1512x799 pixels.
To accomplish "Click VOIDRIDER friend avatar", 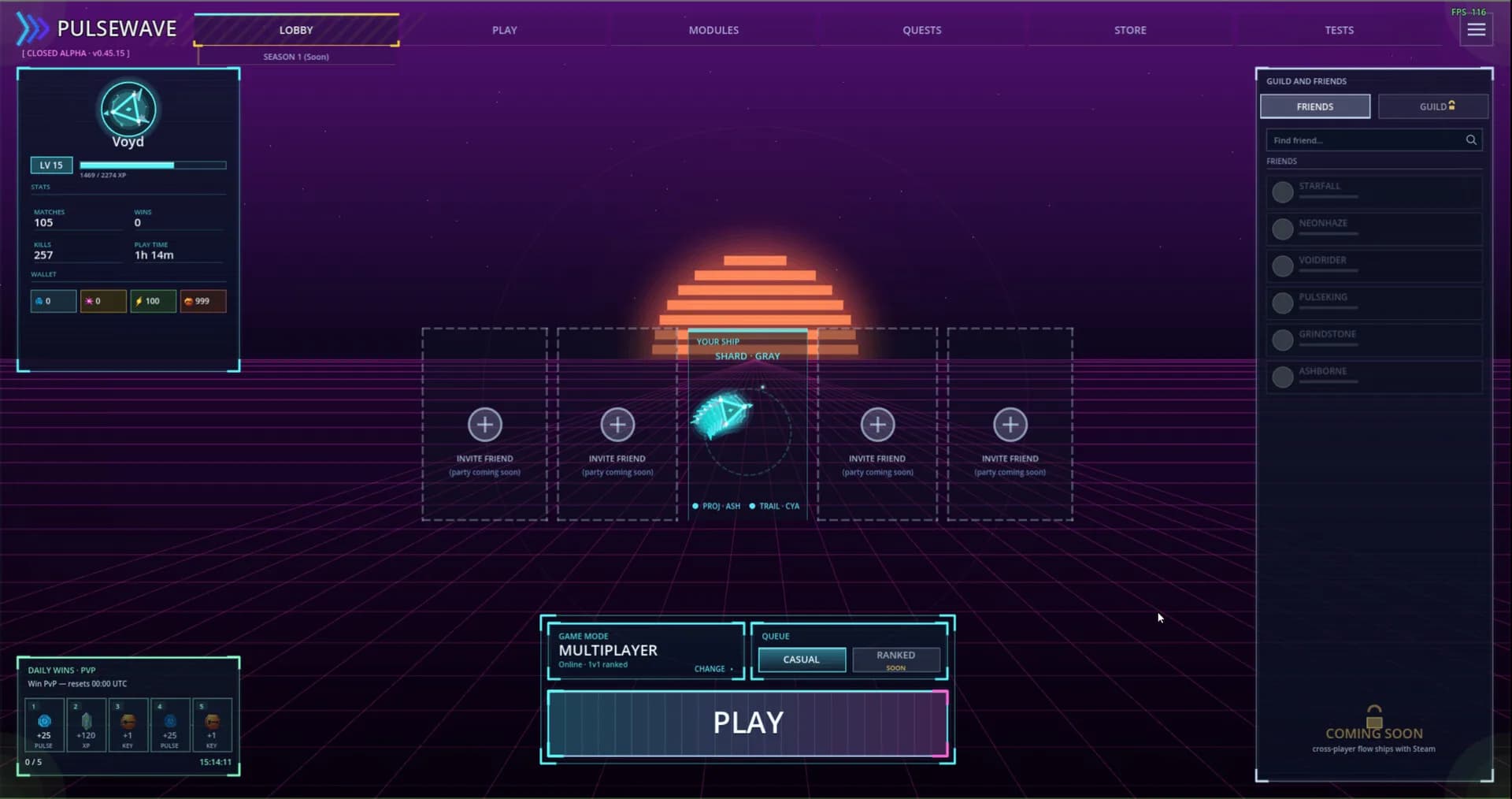I will [1283, 266].
